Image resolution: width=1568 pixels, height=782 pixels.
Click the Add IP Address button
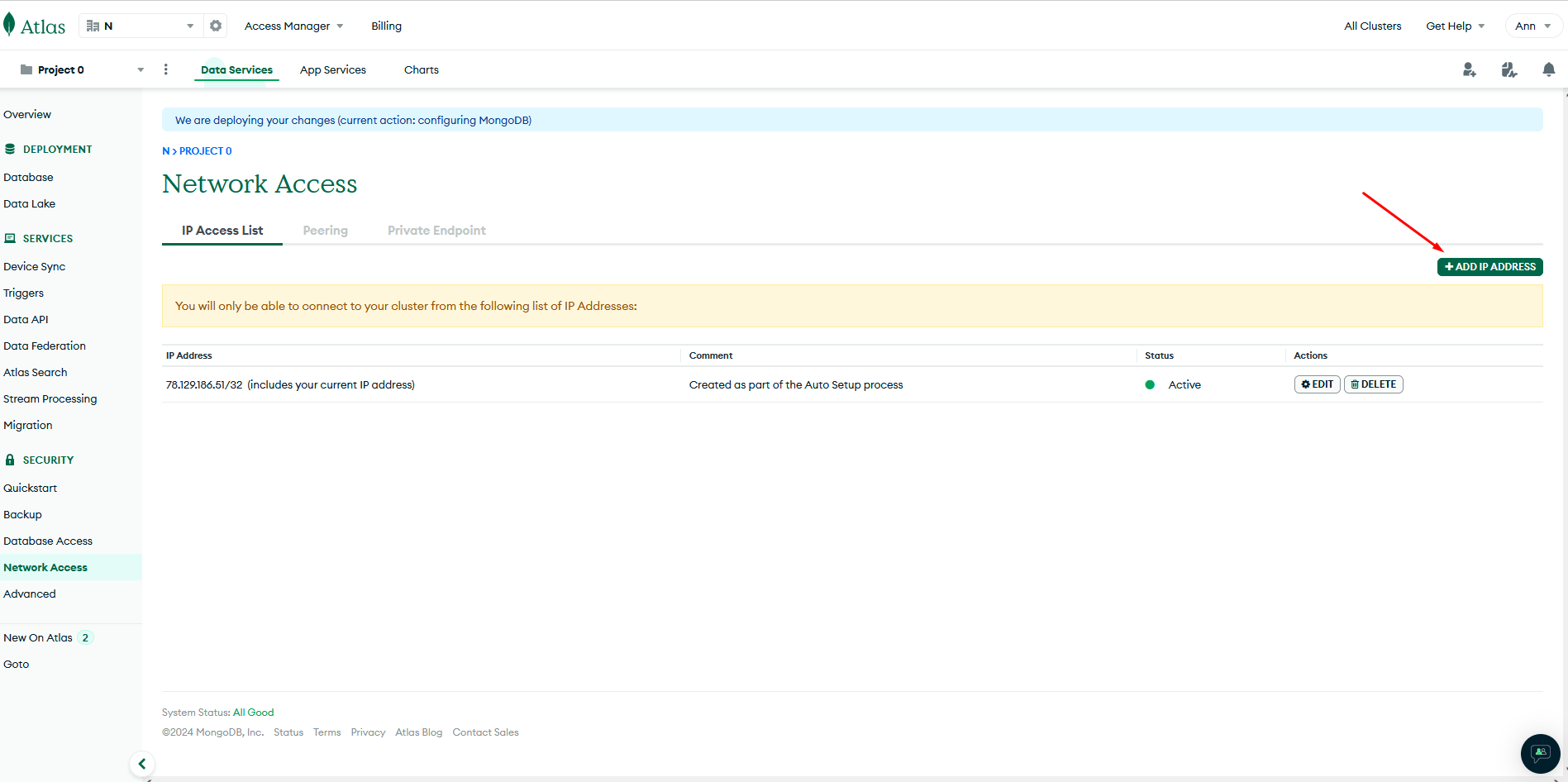coord(1489,267)
